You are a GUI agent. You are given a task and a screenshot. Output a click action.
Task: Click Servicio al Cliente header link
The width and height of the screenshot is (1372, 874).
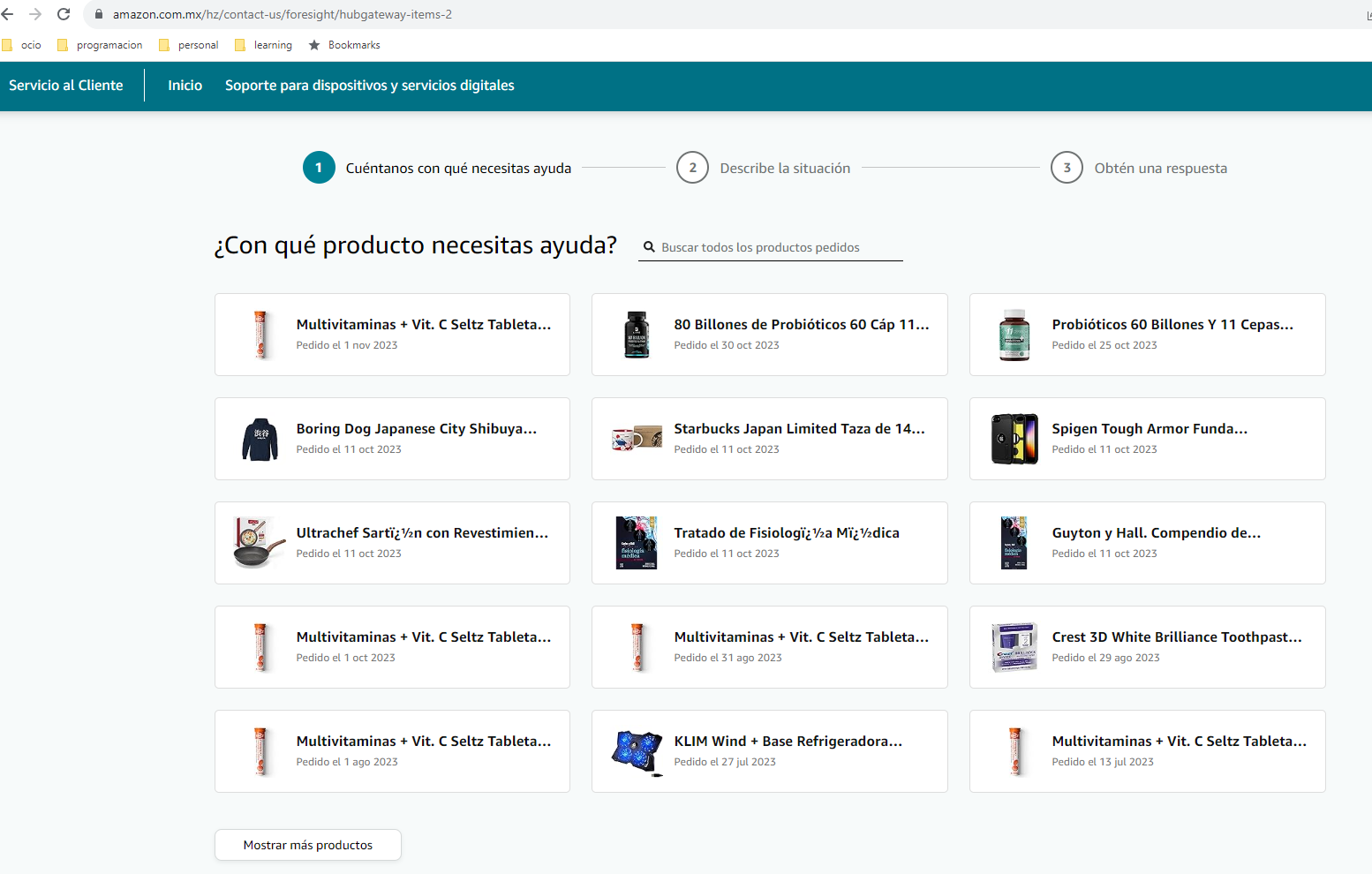tap(66, 86)
